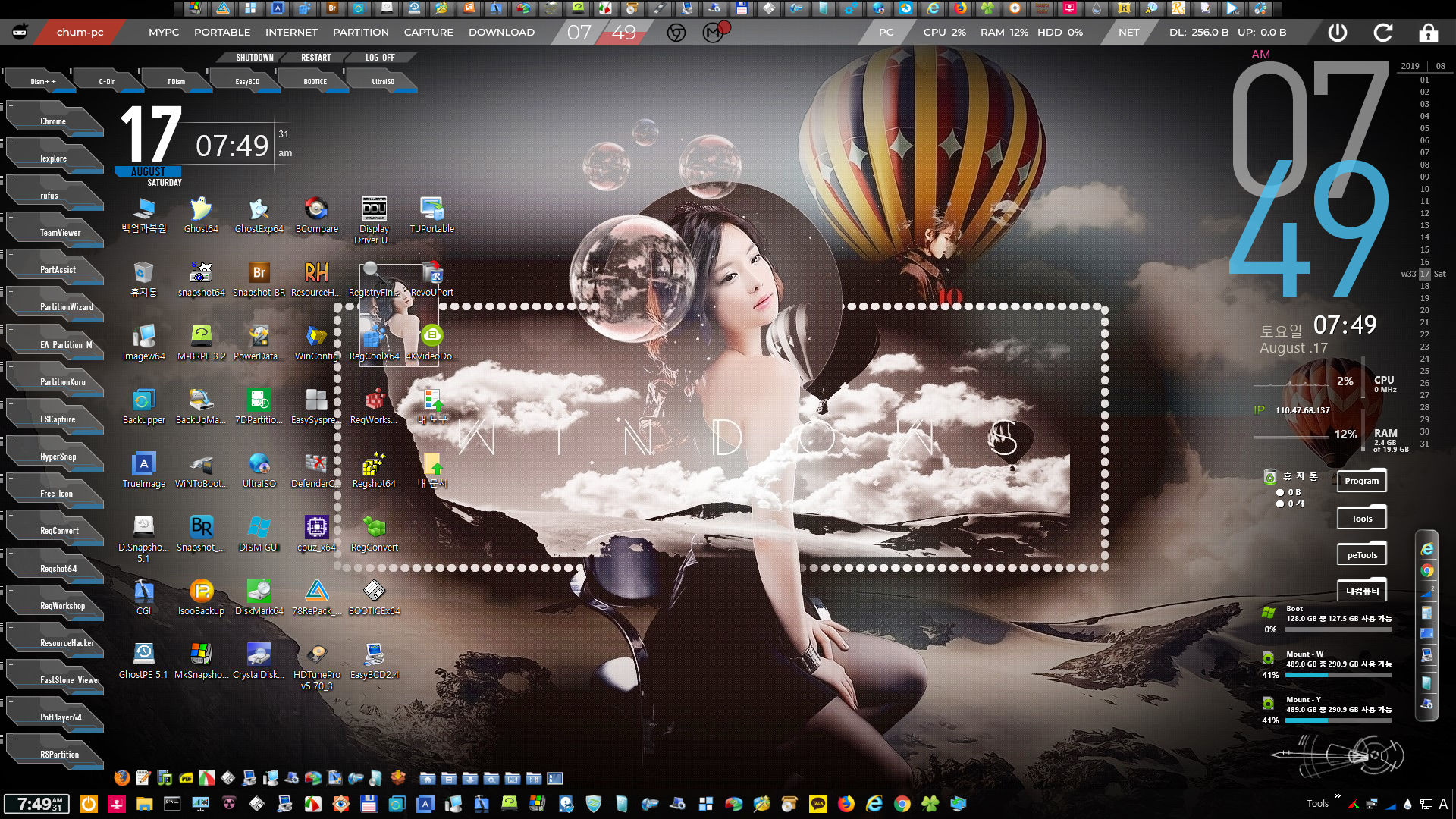Click the LOG OFF button
This screenshot has width=1456, height=819.
click(380, 58)
